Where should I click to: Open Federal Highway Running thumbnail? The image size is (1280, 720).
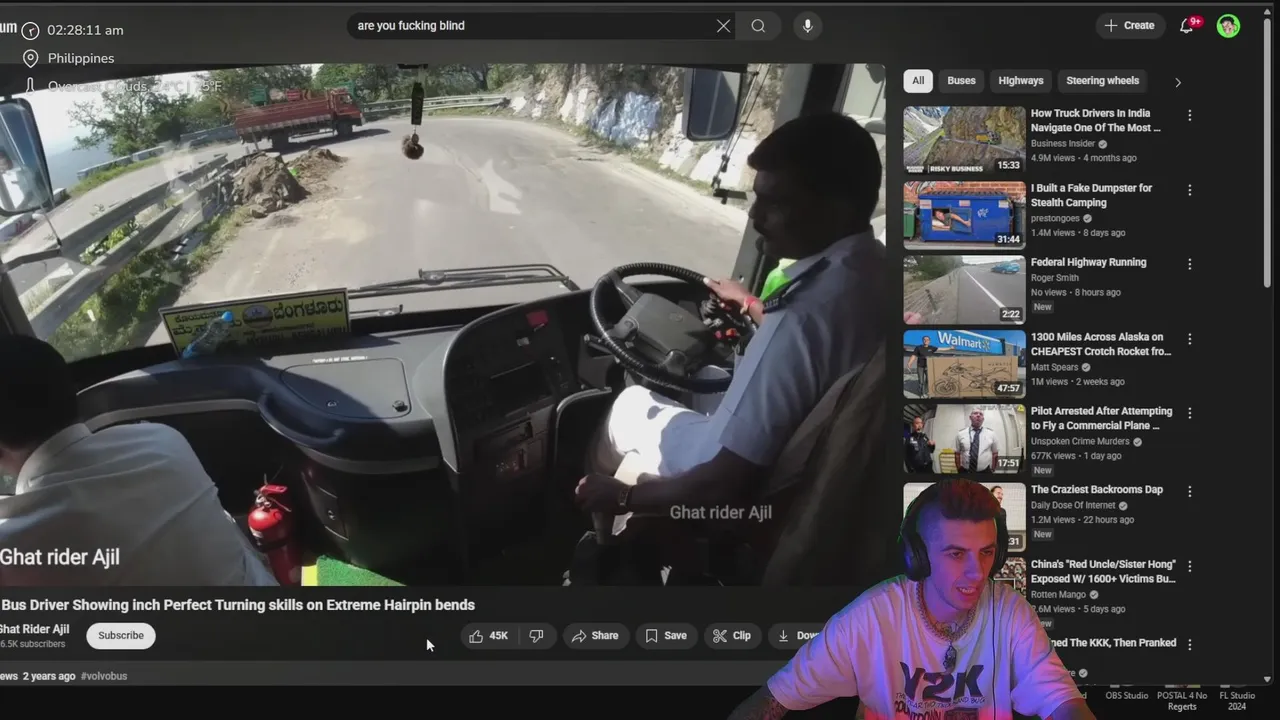pos(964,289)
